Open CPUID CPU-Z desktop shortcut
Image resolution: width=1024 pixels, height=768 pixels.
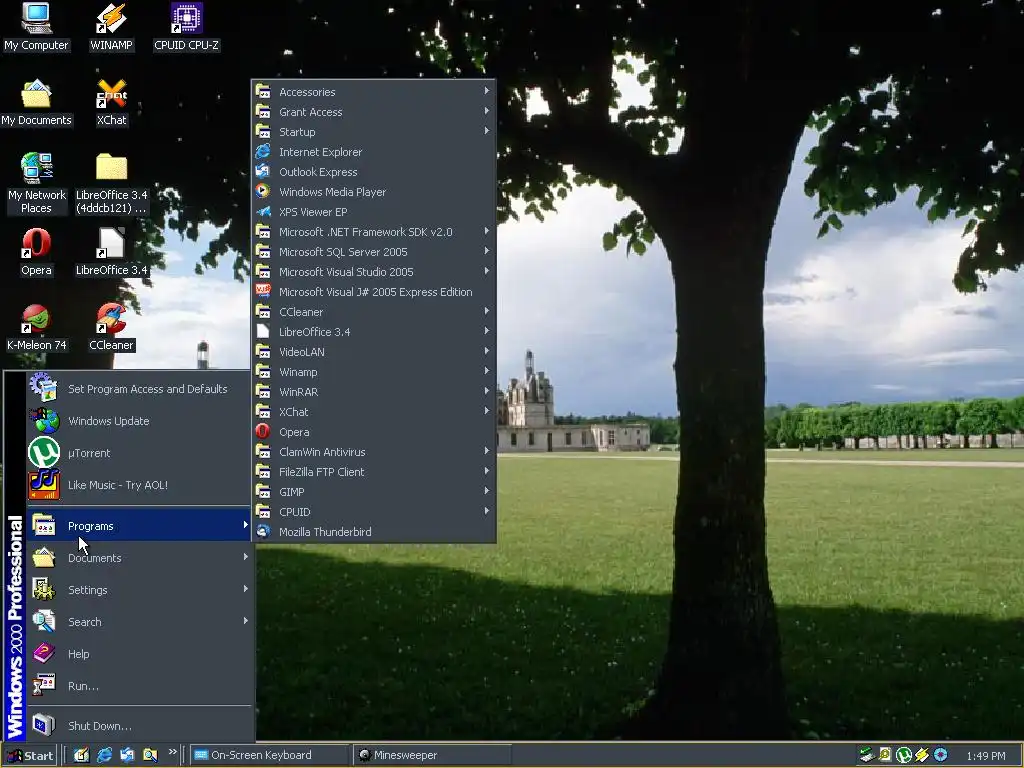point(186,27)
